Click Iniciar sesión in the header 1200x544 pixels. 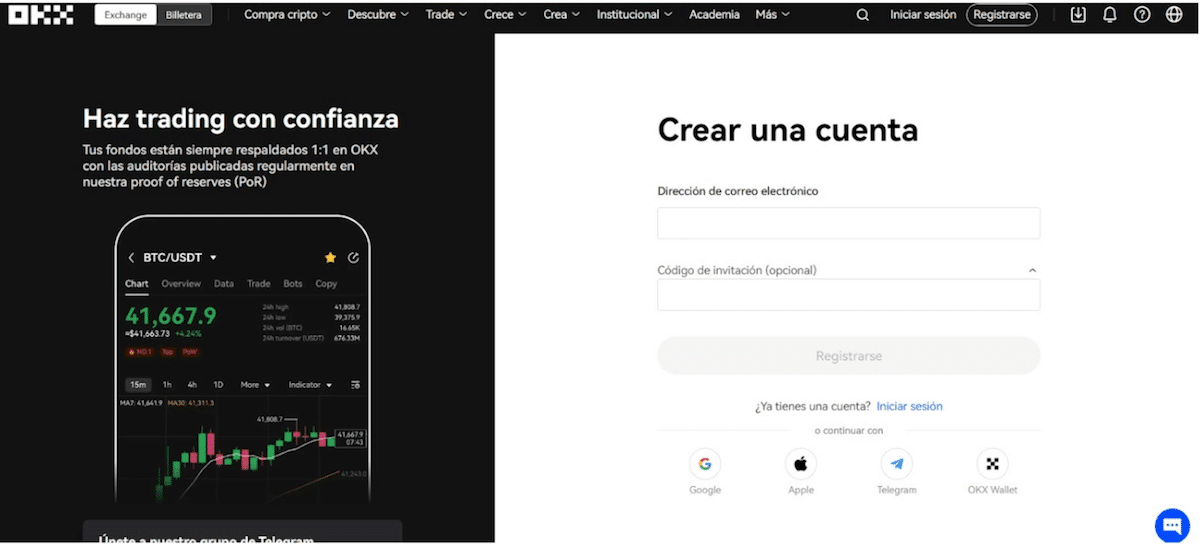coord(923,15)
